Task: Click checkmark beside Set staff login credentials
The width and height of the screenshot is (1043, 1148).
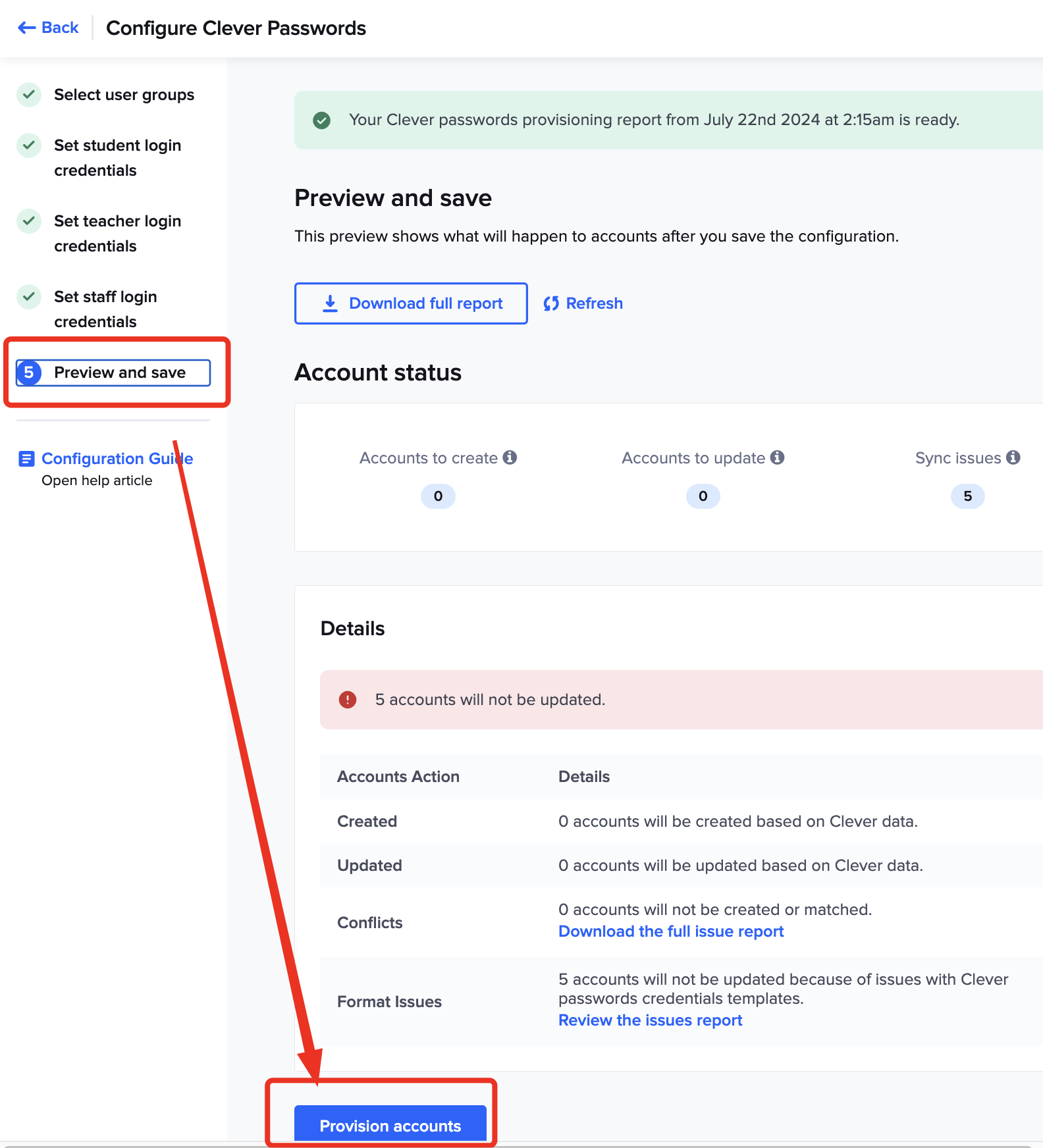Action: pyautogui.click(x=28, y=297)
